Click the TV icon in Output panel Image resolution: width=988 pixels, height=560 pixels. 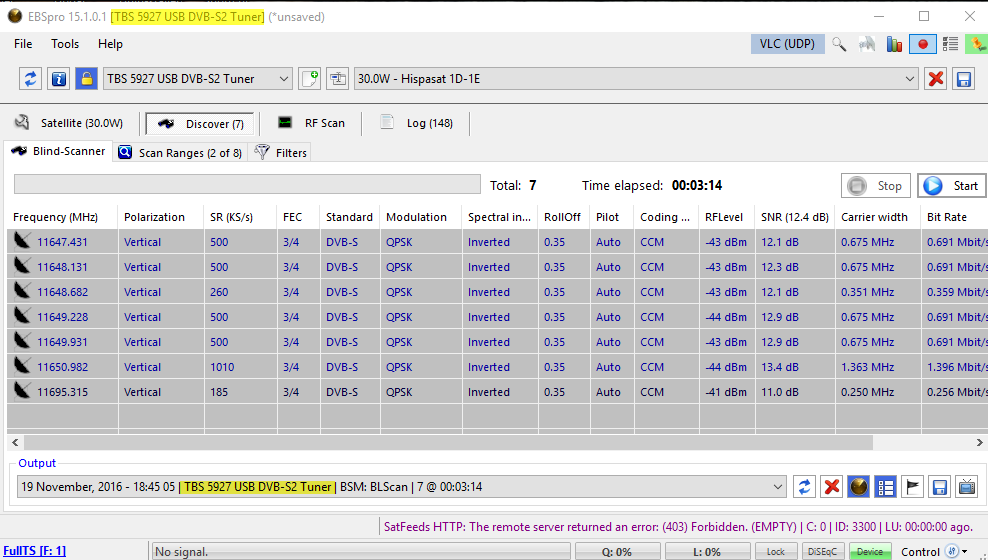coord(967,487)
